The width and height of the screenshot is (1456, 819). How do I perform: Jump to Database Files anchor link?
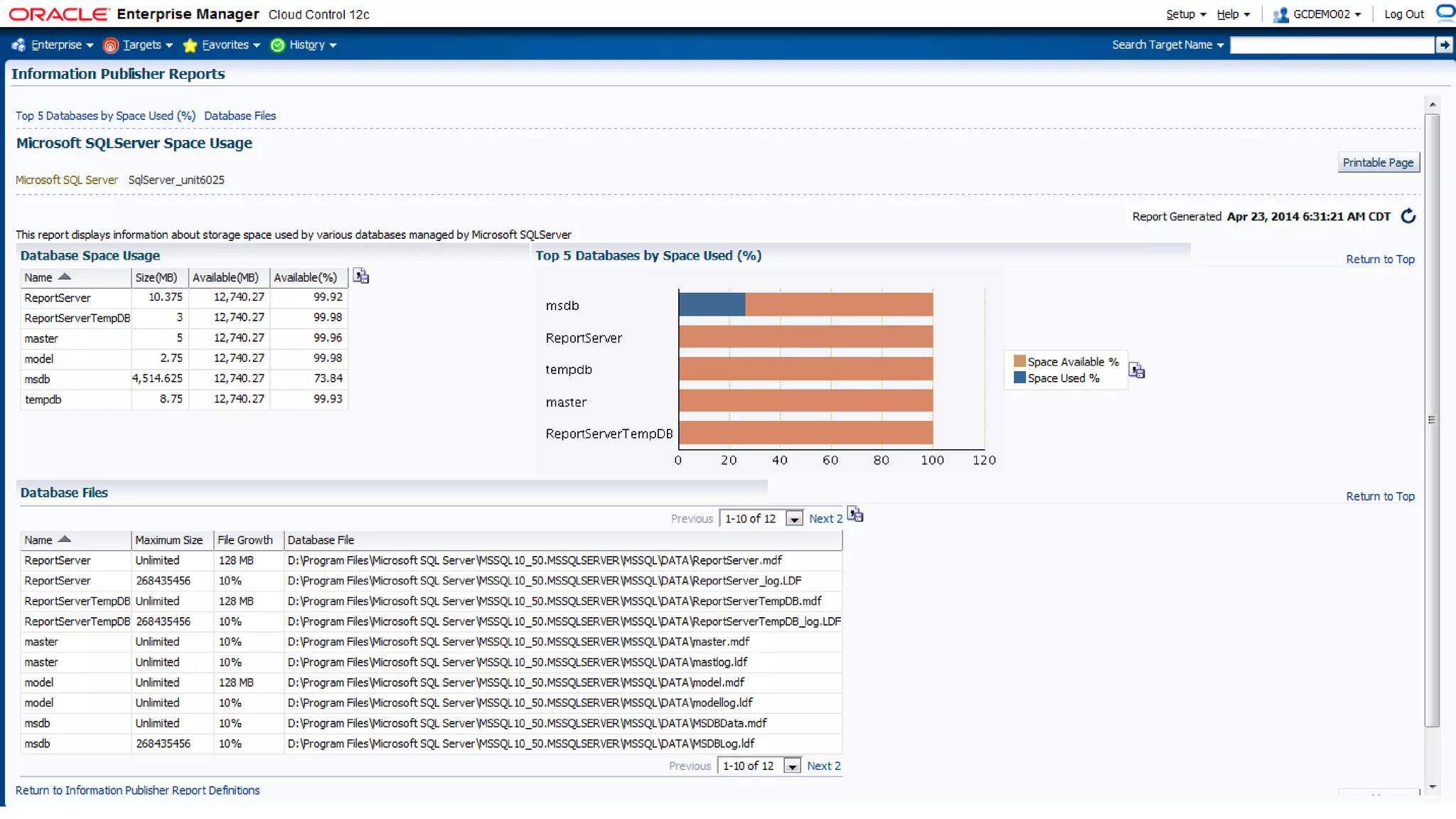coord(240,116)
